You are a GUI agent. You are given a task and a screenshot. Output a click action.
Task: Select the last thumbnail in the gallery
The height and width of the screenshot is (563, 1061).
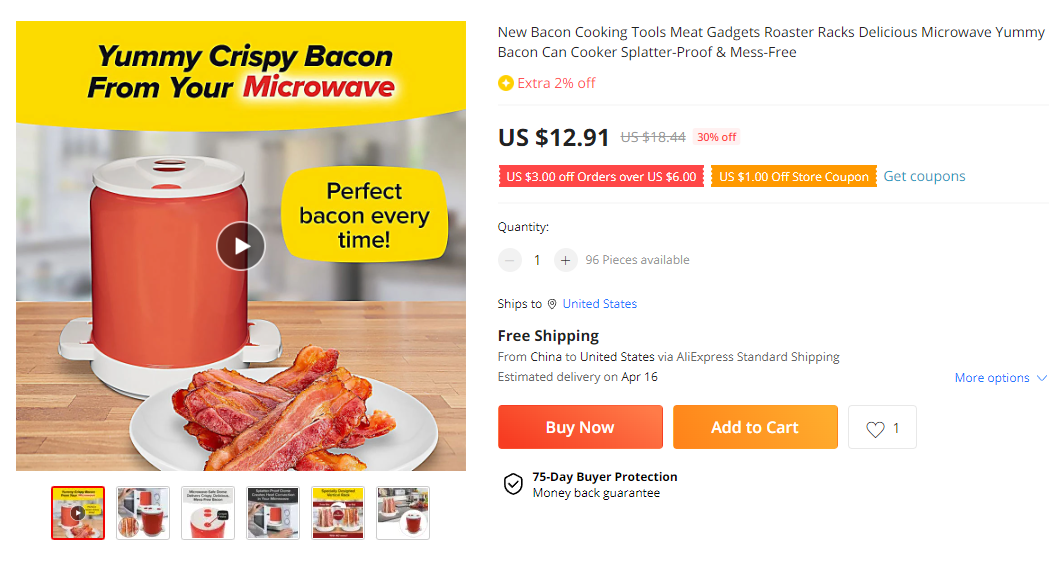point(403,513)
